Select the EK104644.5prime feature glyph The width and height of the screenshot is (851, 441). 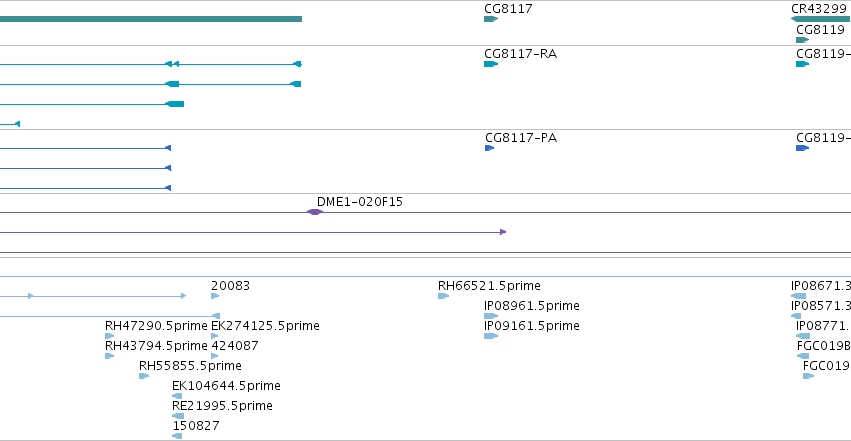tap(177, 396)
